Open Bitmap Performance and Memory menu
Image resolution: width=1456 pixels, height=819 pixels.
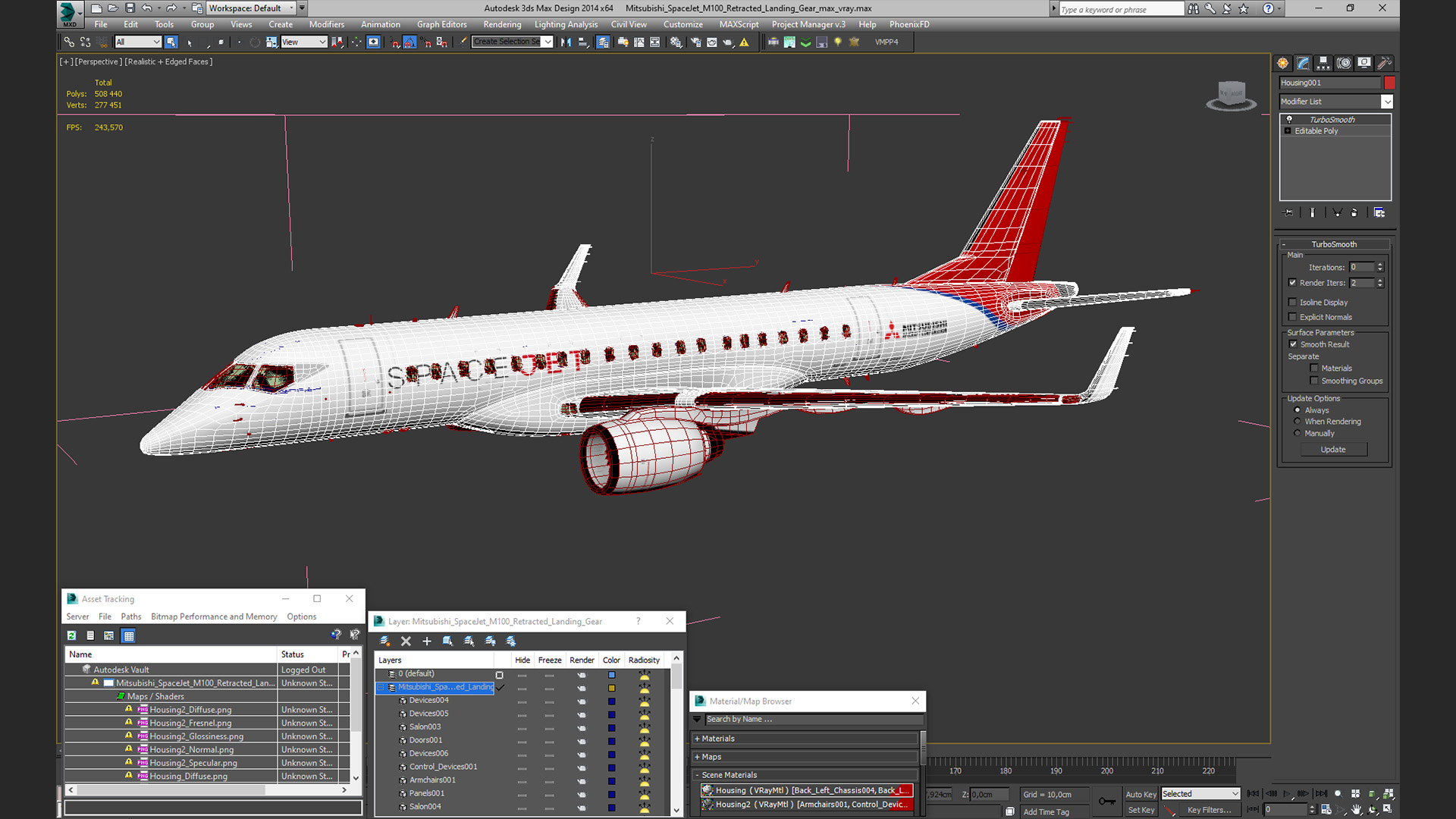click(x=214, y=617)
